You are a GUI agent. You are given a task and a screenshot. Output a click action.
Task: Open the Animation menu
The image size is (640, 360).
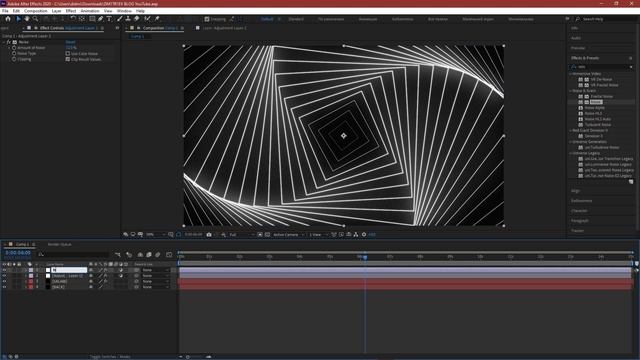[90, 11]
